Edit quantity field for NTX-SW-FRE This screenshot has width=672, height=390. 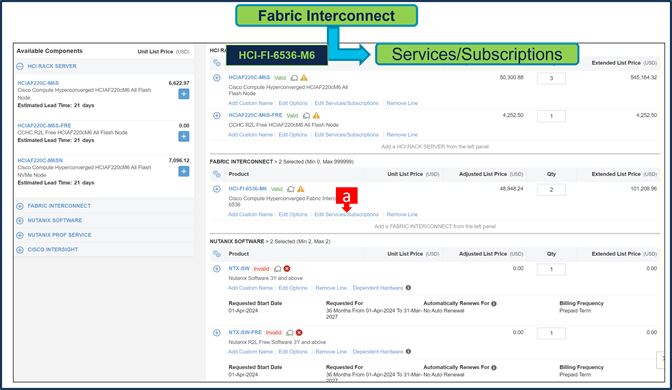click(x=551, y=333)
